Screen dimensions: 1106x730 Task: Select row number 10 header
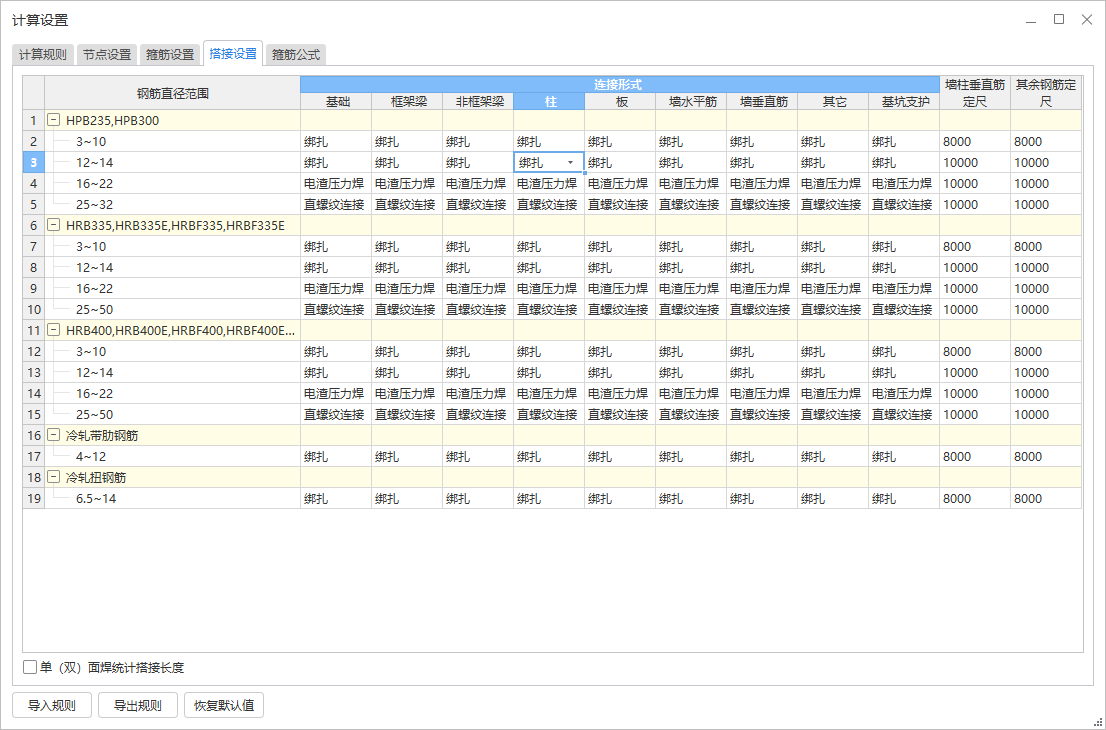[x=34, y=310]
